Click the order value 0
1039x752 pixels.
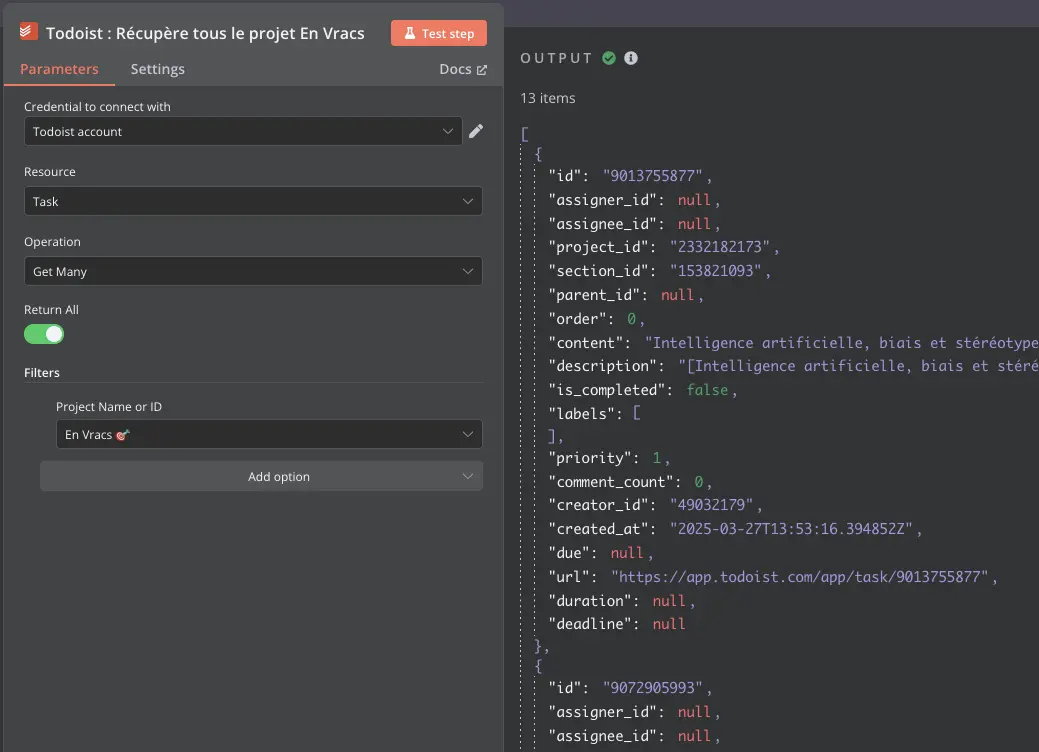pos(631,319)
